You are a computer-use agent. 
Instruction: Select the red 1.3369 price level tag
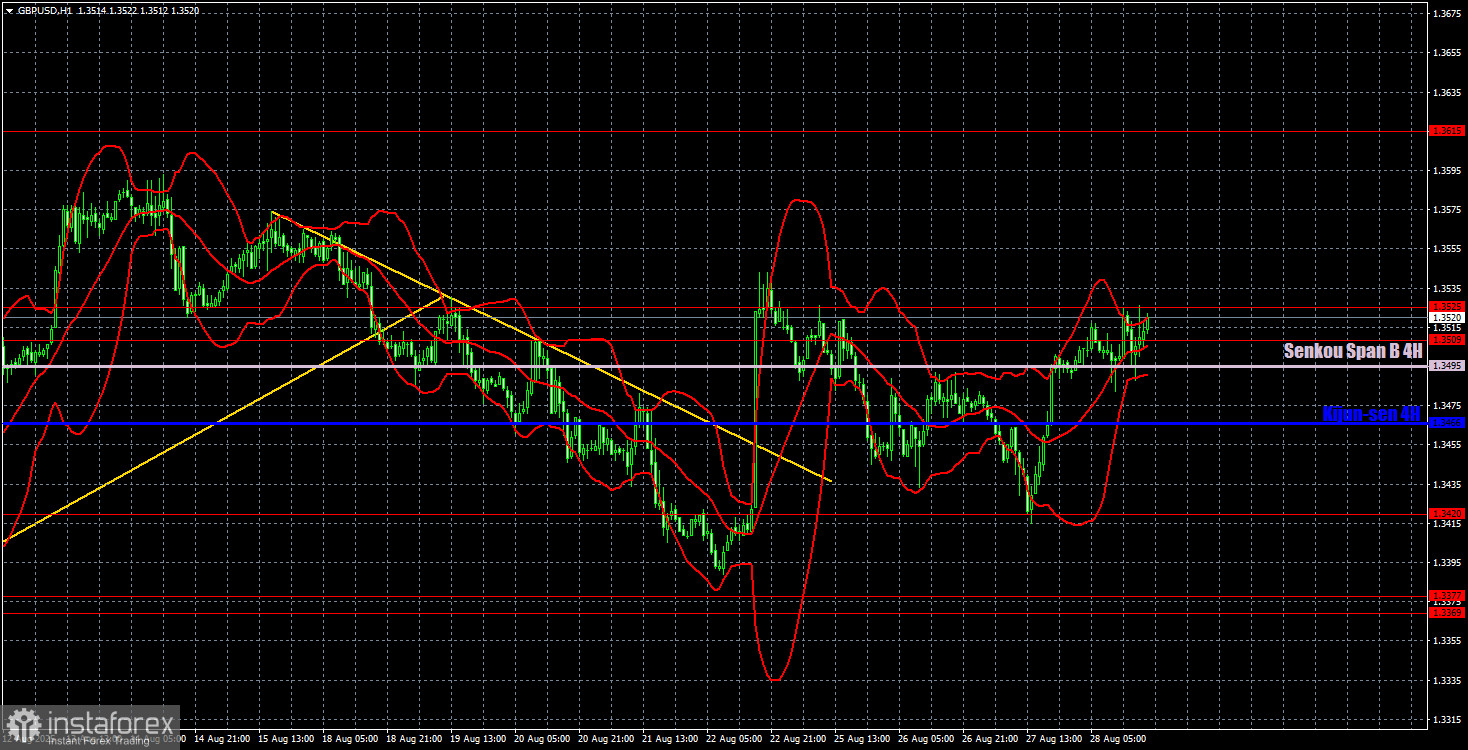pos(1447,612)
